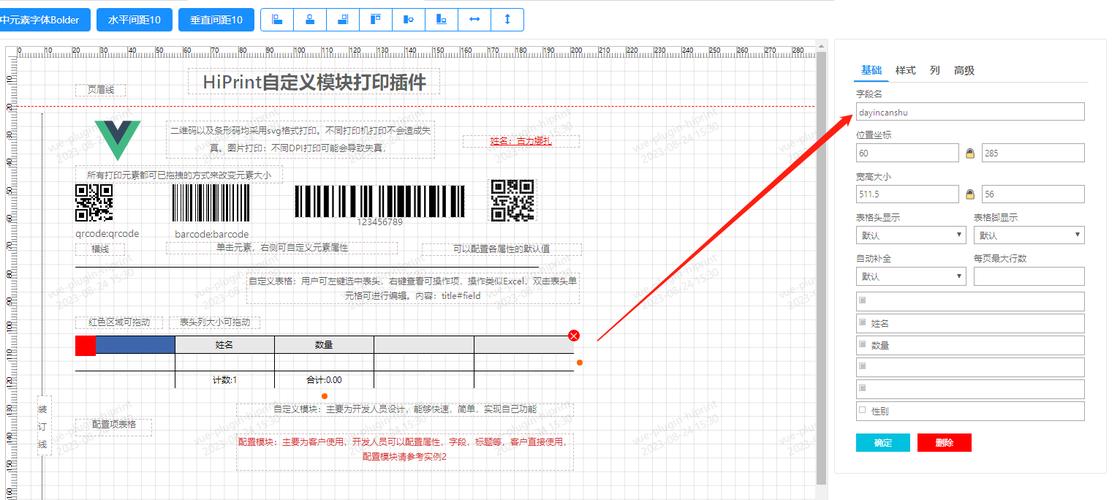Screen dimensions: 1120x500
Task: Toggle the first blank column checkbox
Action: [x=862, y=300]
